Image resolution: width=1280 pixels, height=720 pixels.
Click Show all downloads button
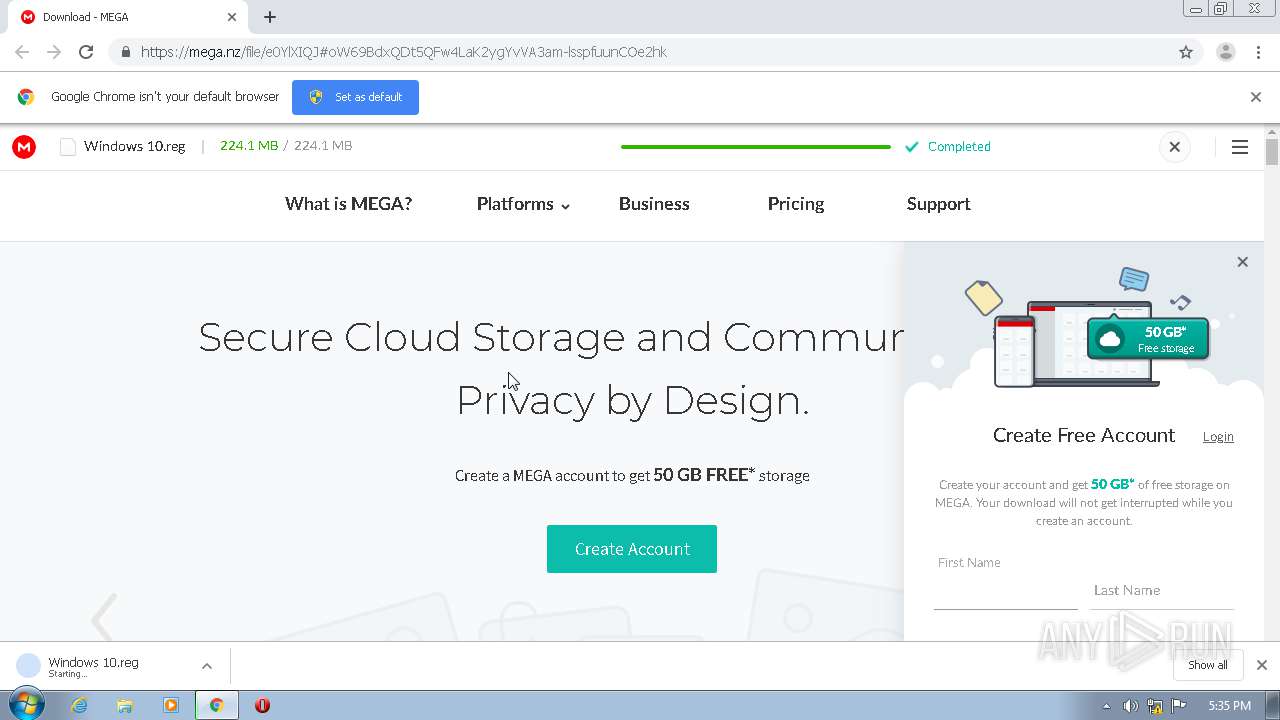tap(1208, 665)
